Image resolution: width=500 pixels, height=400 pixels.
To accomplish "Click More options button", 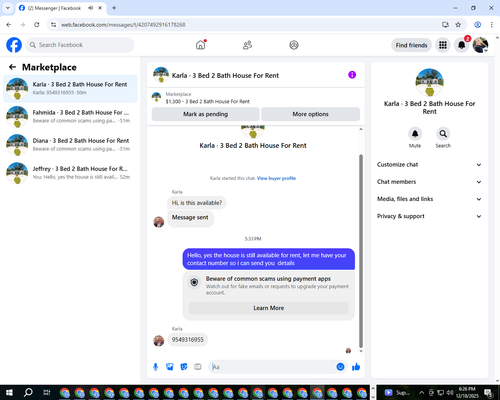I will point(310,114).
